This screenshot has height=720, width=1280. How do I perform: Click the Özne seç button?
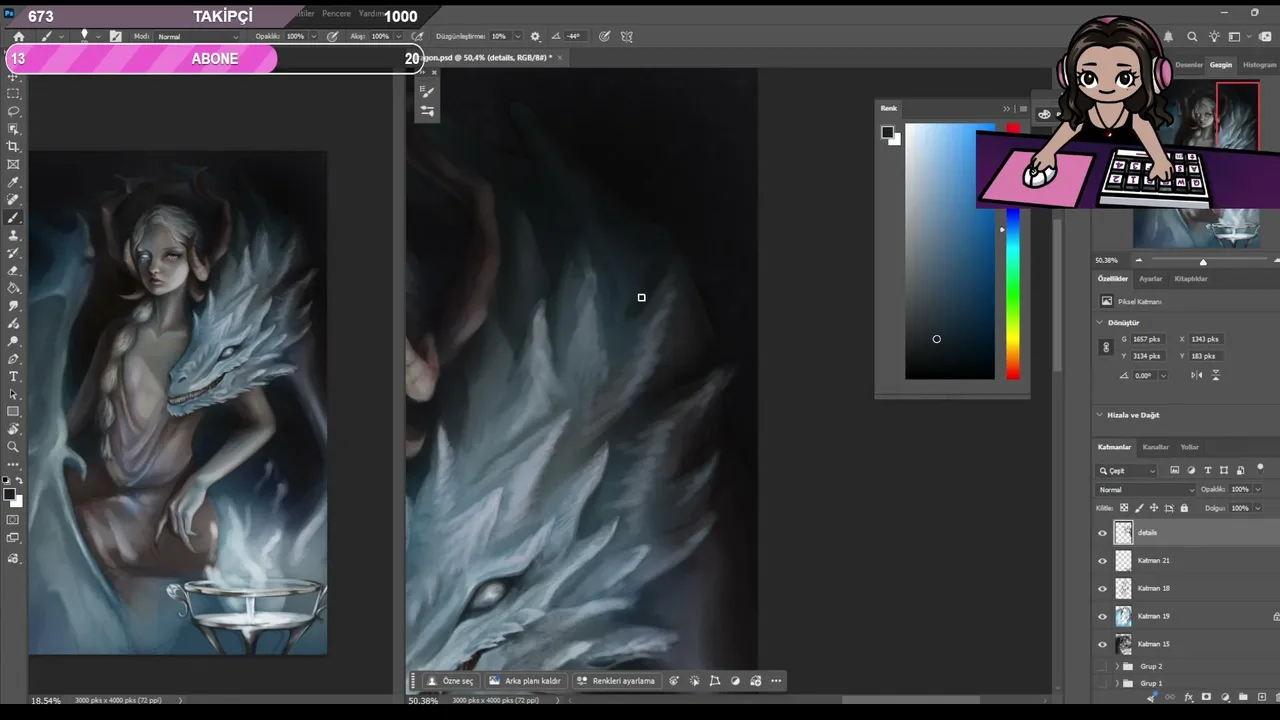[451, 681]
